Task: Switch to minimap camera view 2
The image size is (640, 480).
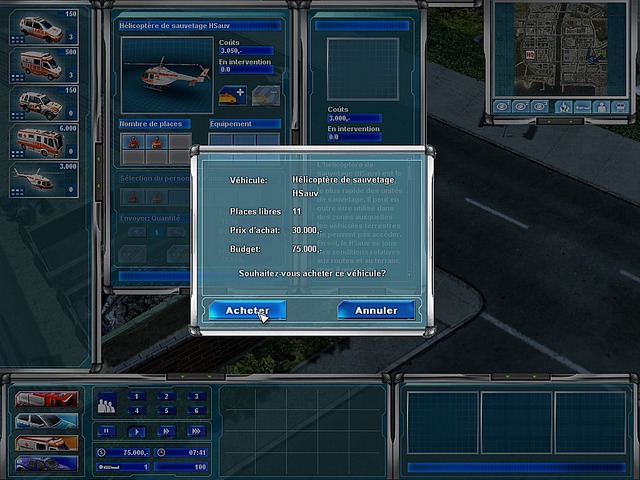Action: click(520, 107)
